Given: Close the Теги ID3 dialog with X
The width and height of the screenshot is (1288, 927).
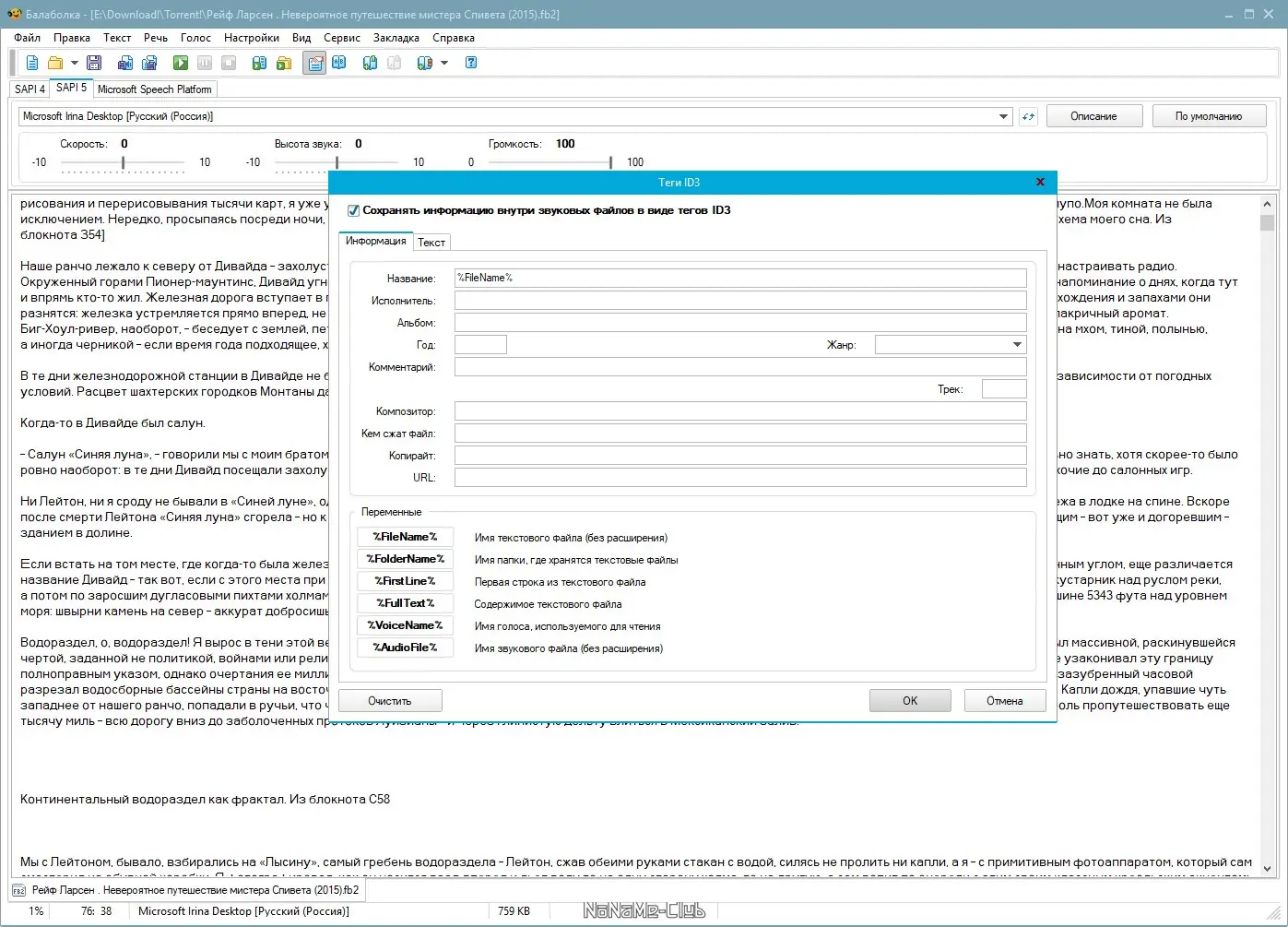Looking at the screenshot, I should tap(1040, 182).
